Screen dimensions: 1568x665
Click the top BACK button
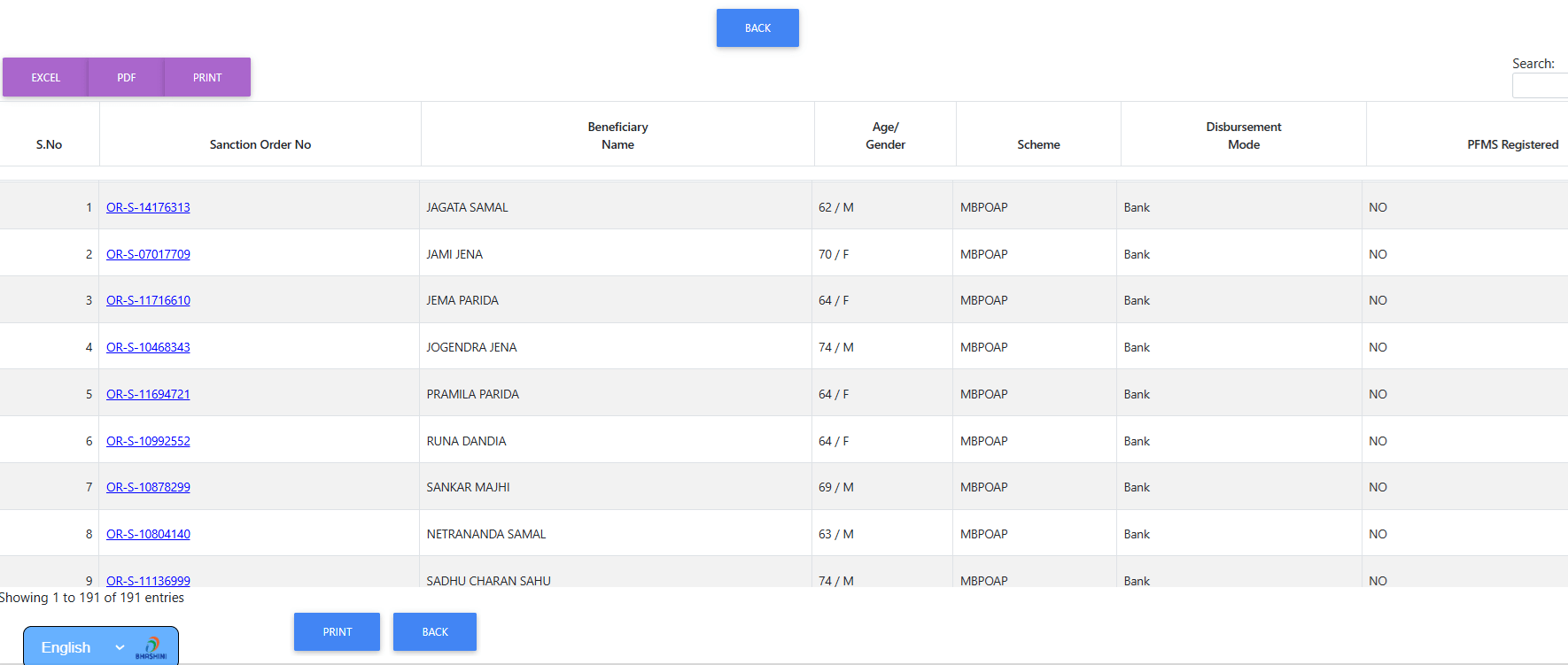tap(757, 28)
